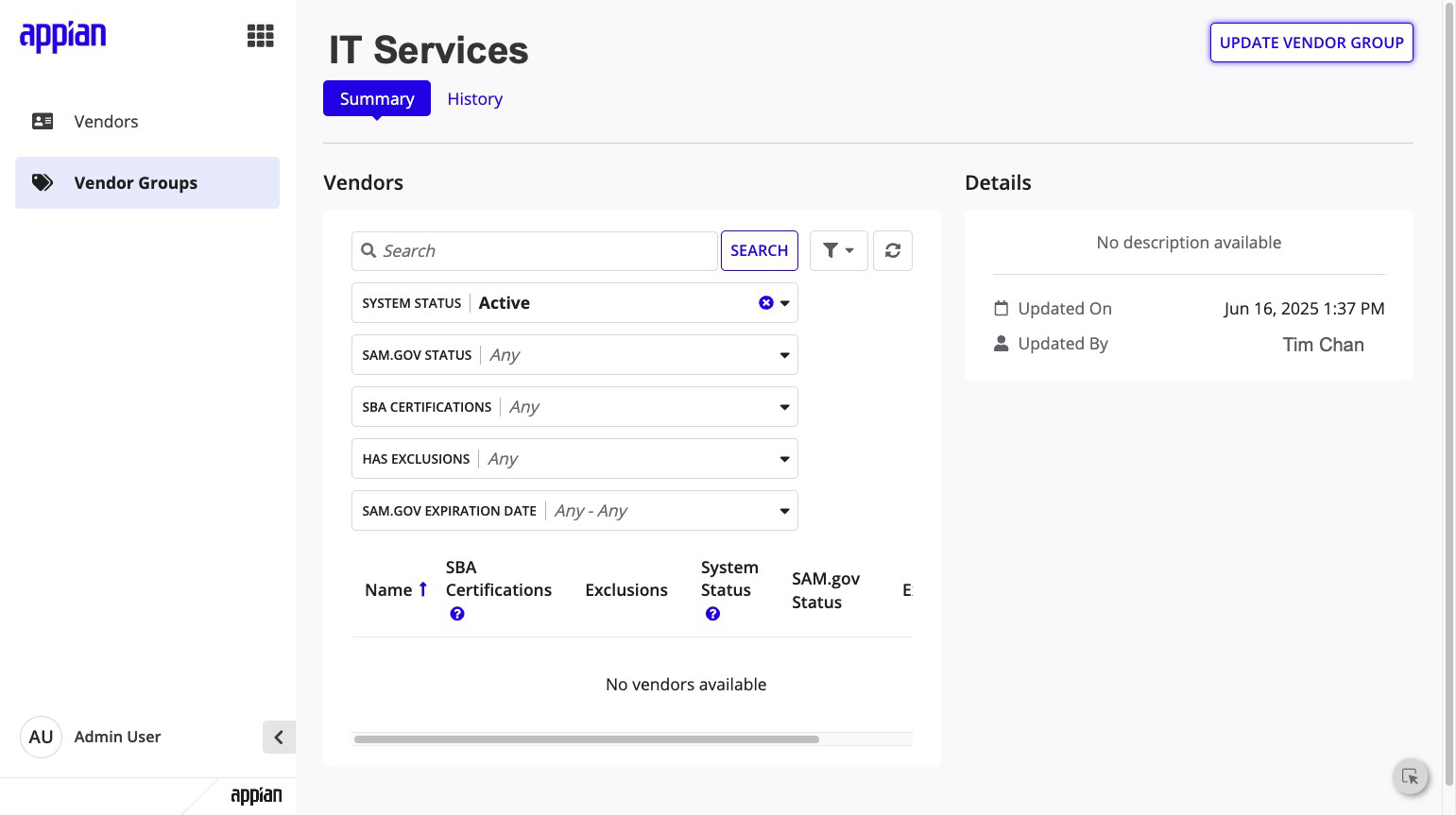Click the SBA Certifications help icon

[457, 614]
